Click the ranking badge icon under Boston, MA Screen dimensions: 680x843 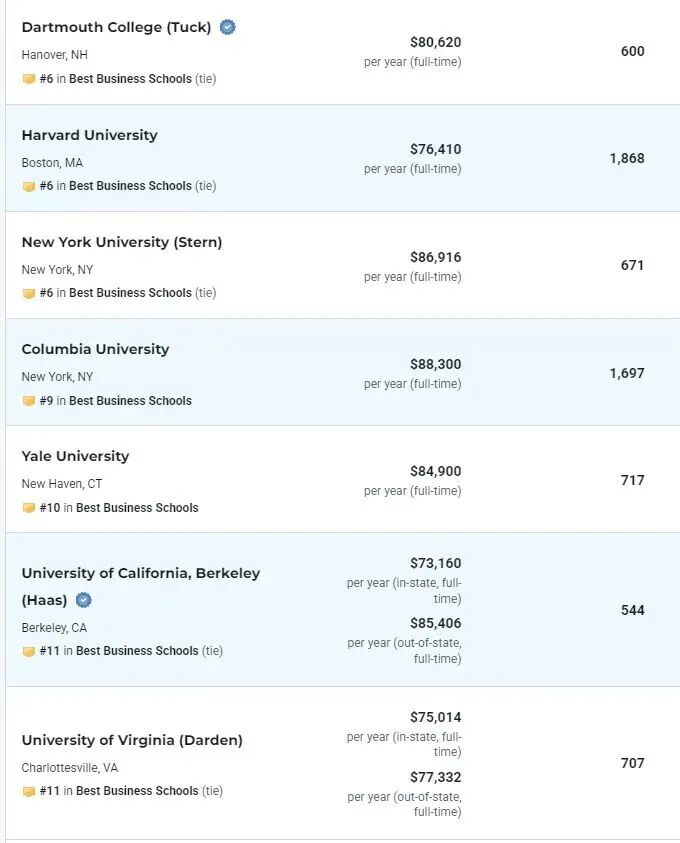[28, 187]
